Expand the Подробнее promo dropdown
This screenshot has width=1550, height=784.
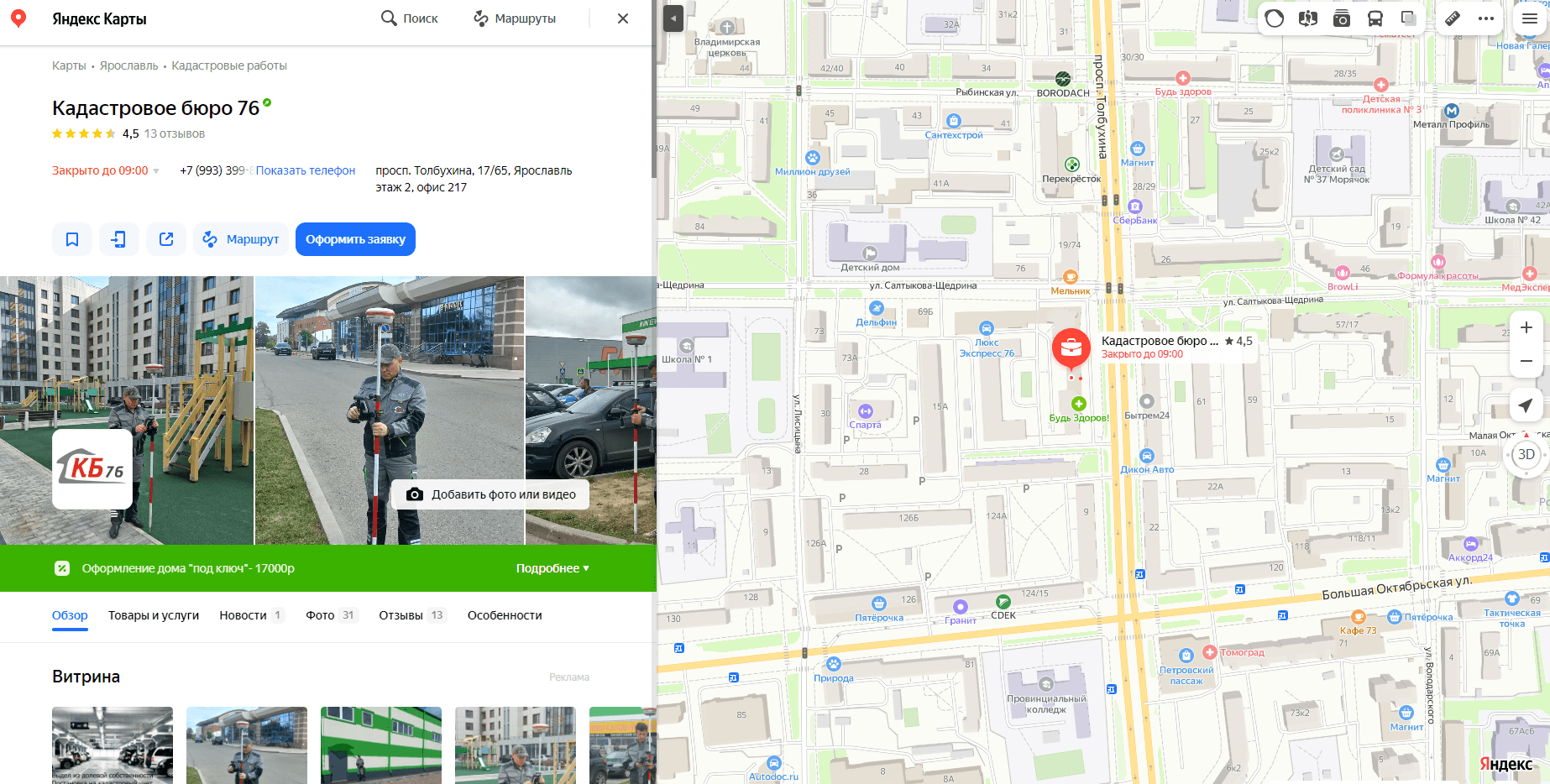point(552,568)
